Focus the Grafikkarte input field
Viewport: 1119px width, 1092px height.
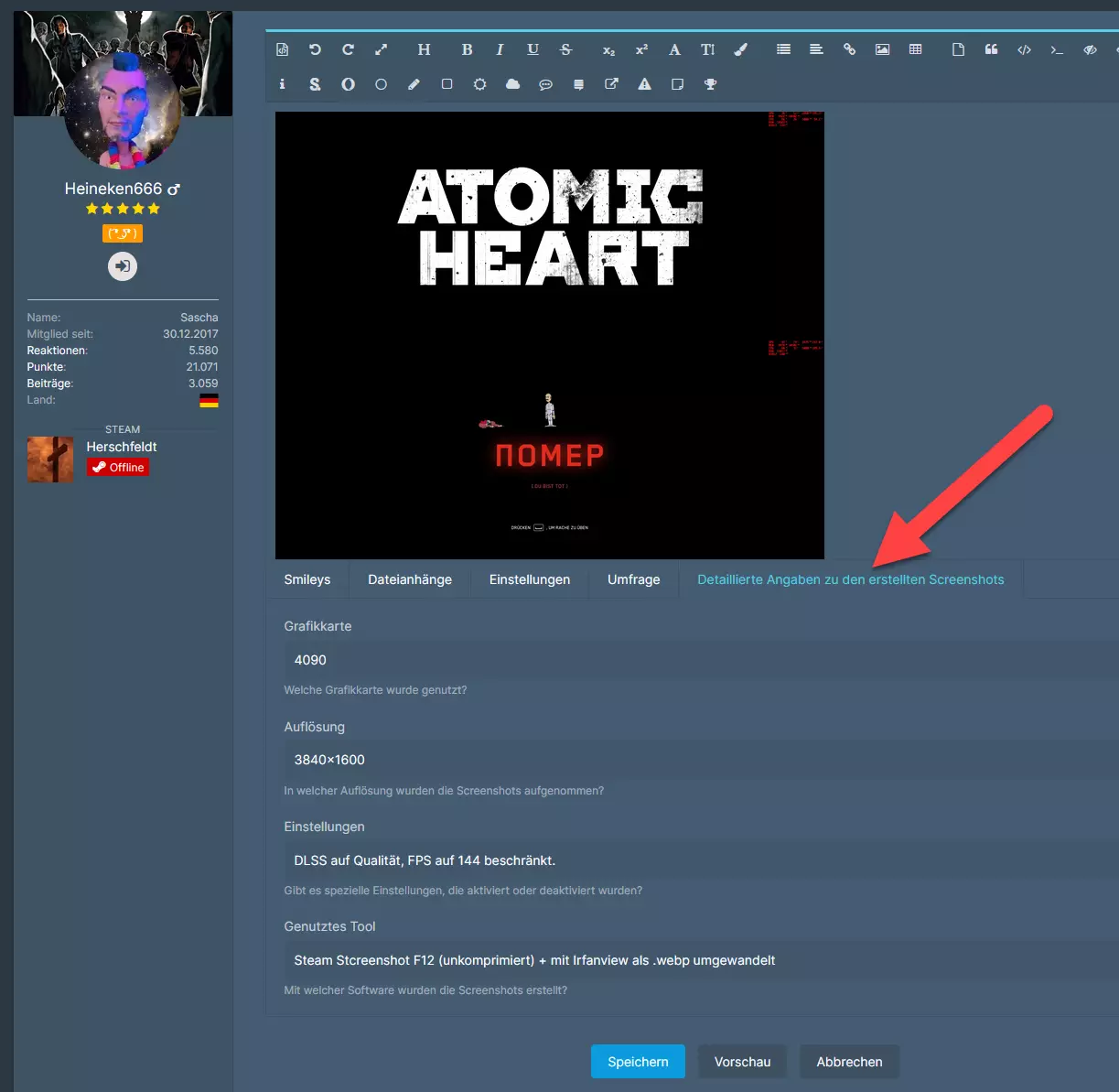pyautogui.click(x=701, y=660)
